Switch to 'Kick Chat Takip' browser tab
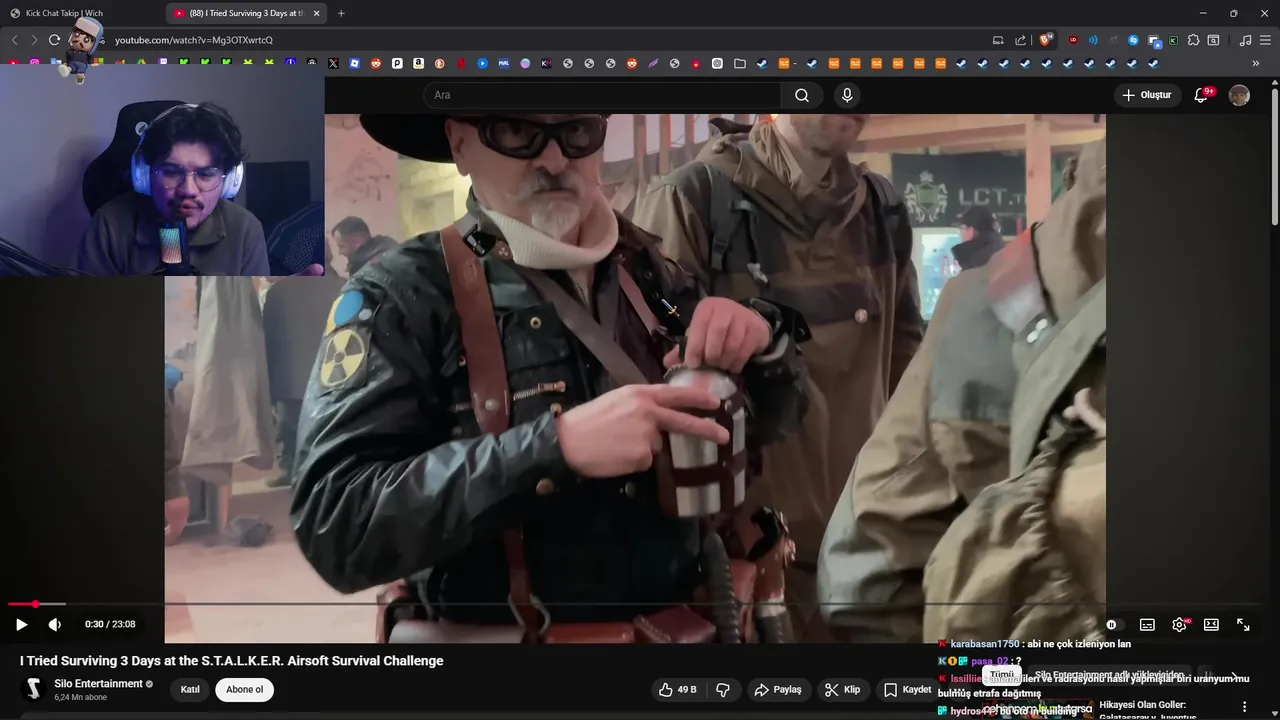Viewport: 1280px width, 720px height. 82,13
